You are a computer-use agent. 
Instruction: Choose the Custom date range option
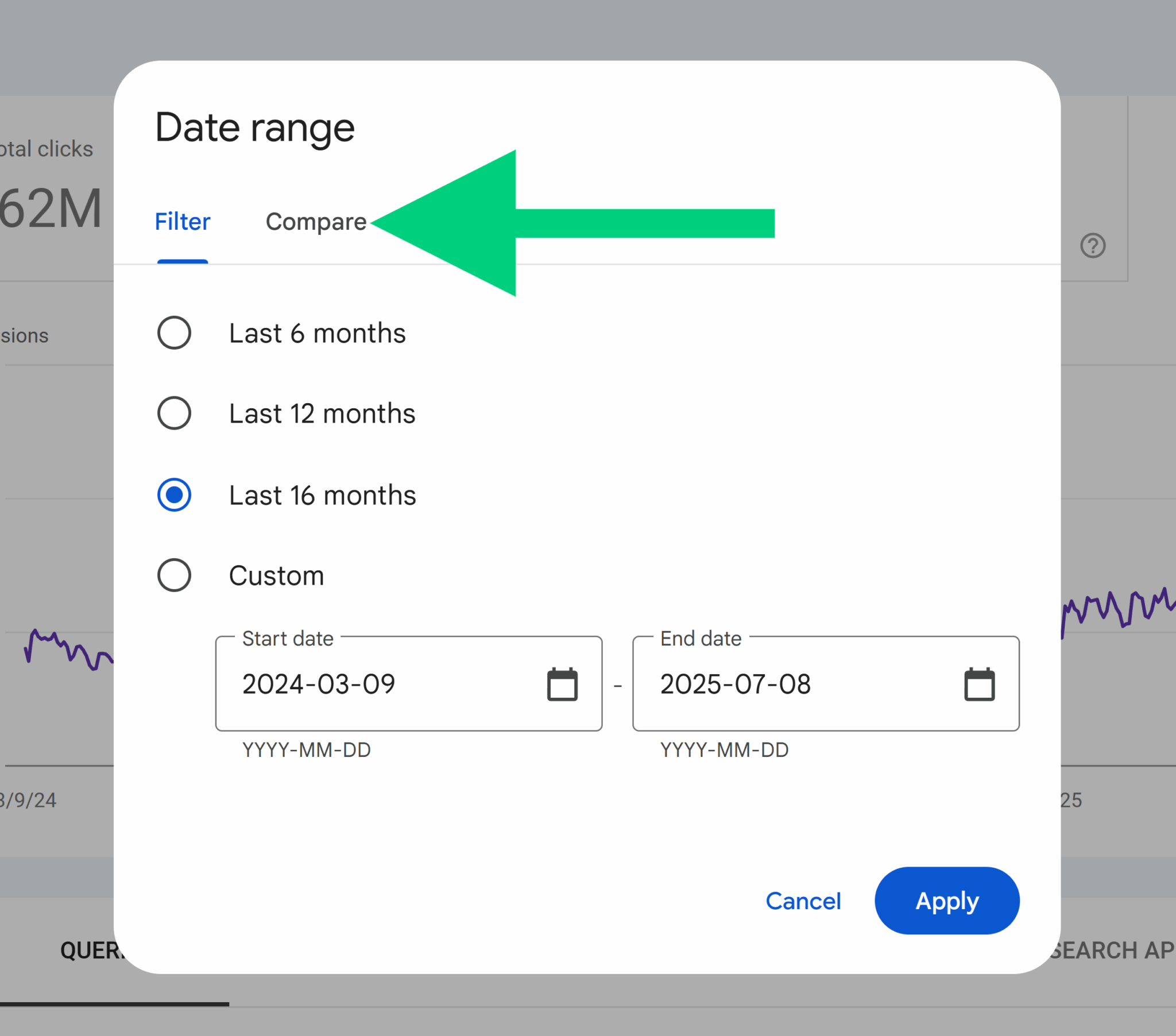174,575
